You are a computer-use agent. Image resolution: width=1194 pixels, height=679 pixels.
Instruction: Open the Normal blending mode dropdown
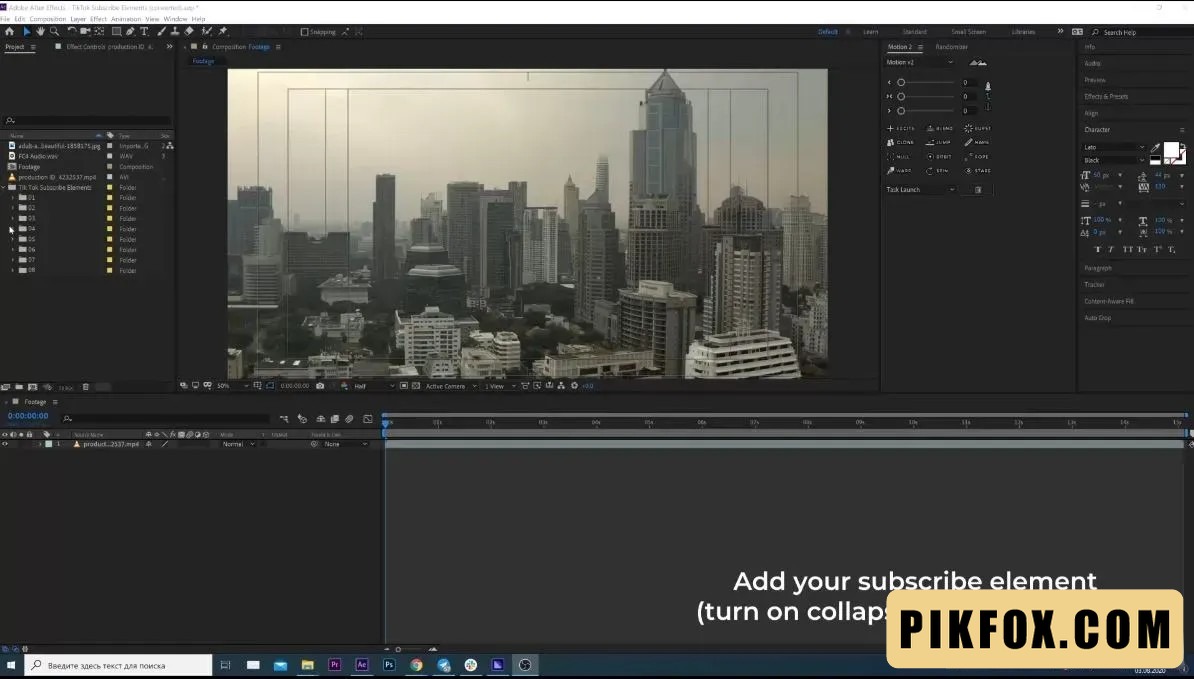(238, 444)
